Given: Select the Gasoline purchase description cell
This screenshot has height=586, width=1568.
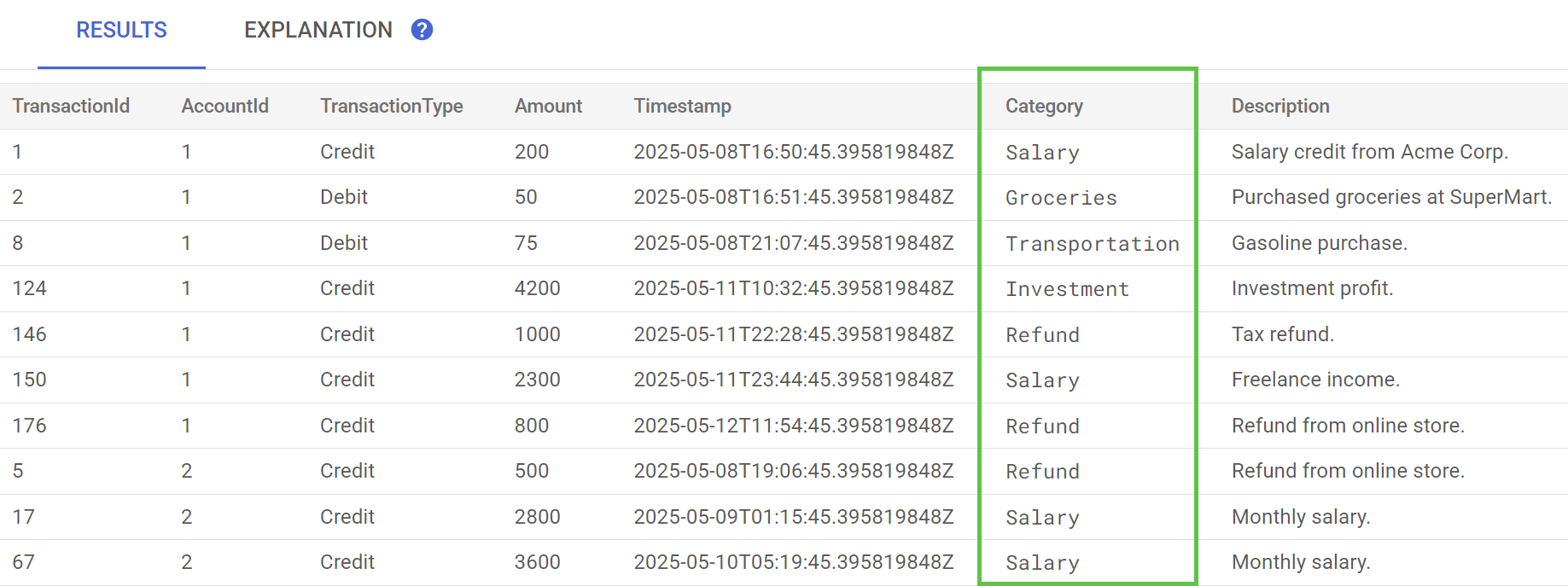Looking at the screenshot, I should [x=1319, y=243].
